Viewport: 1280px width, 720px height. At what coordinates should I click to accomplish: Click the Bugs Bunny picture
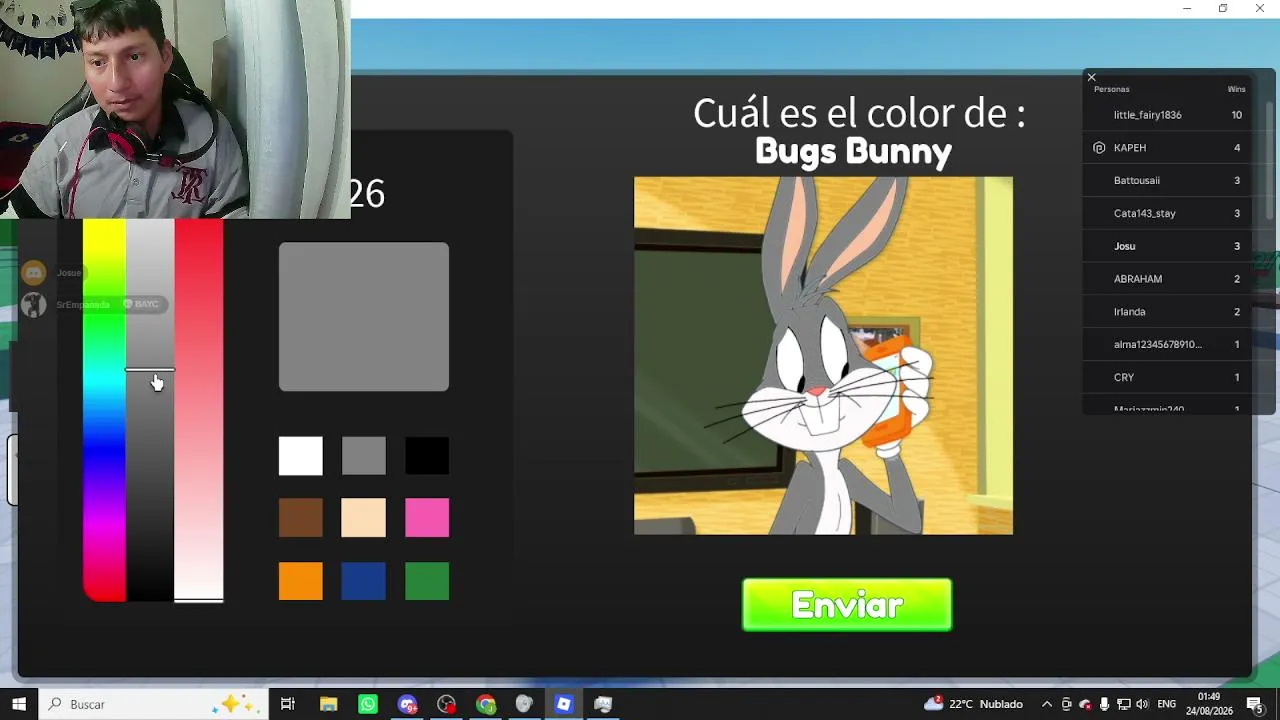[823, 356]
